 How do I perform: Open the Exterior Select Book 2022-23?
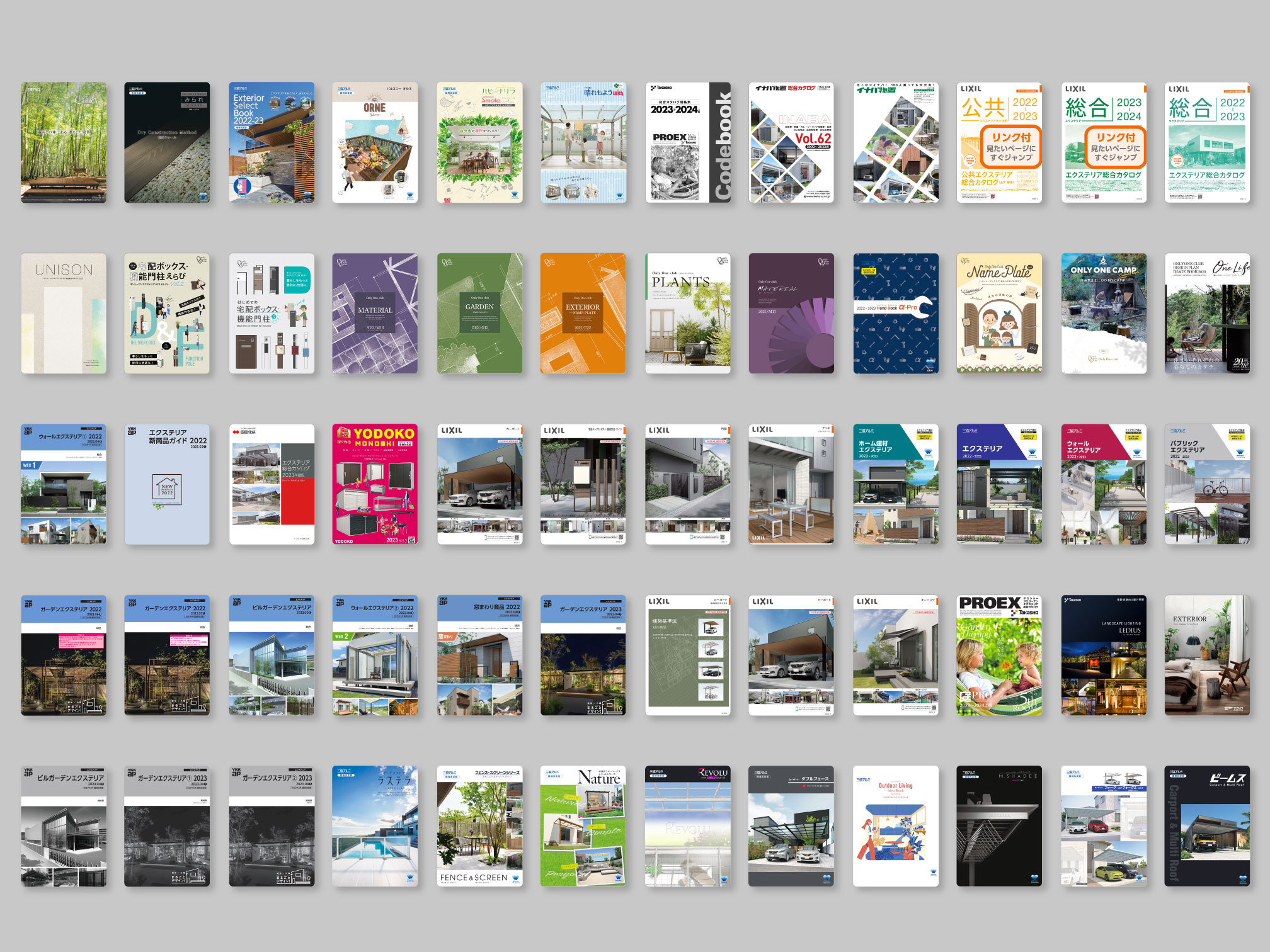(272, 142)
